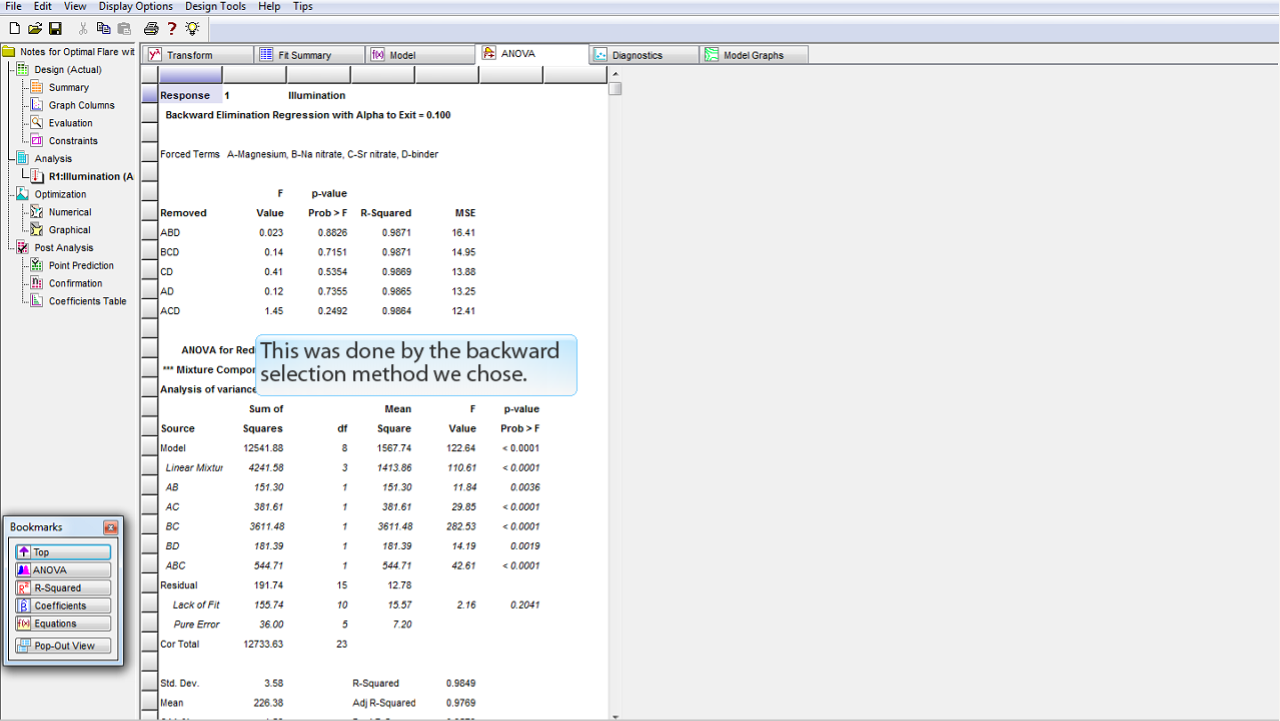
Task: Select Numerical under Optimization
Action: point(69,212)
